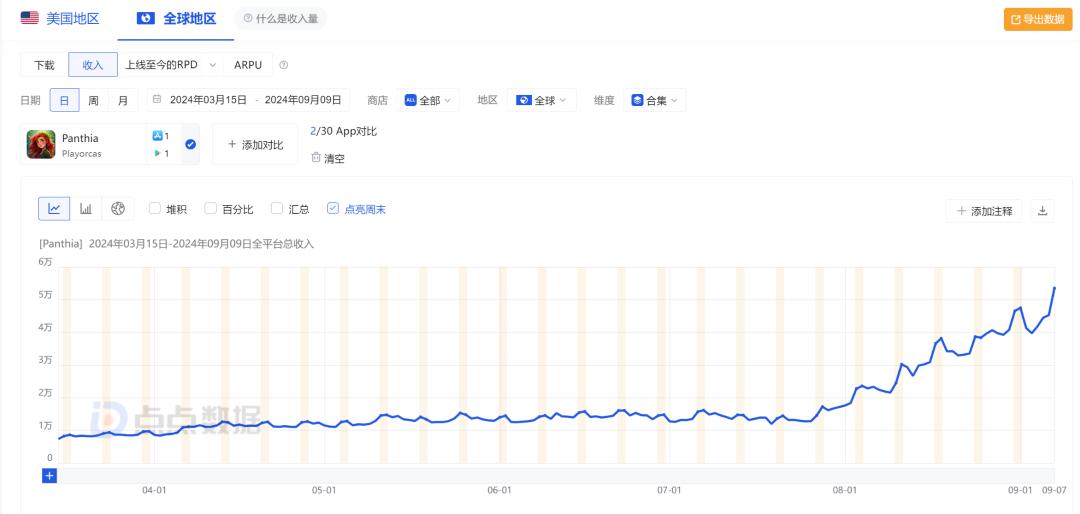Uncheck the 点亮周末 weekend highlight checkbox
1080x514 pixels.
pyautogui.click(x=333, y=208)
